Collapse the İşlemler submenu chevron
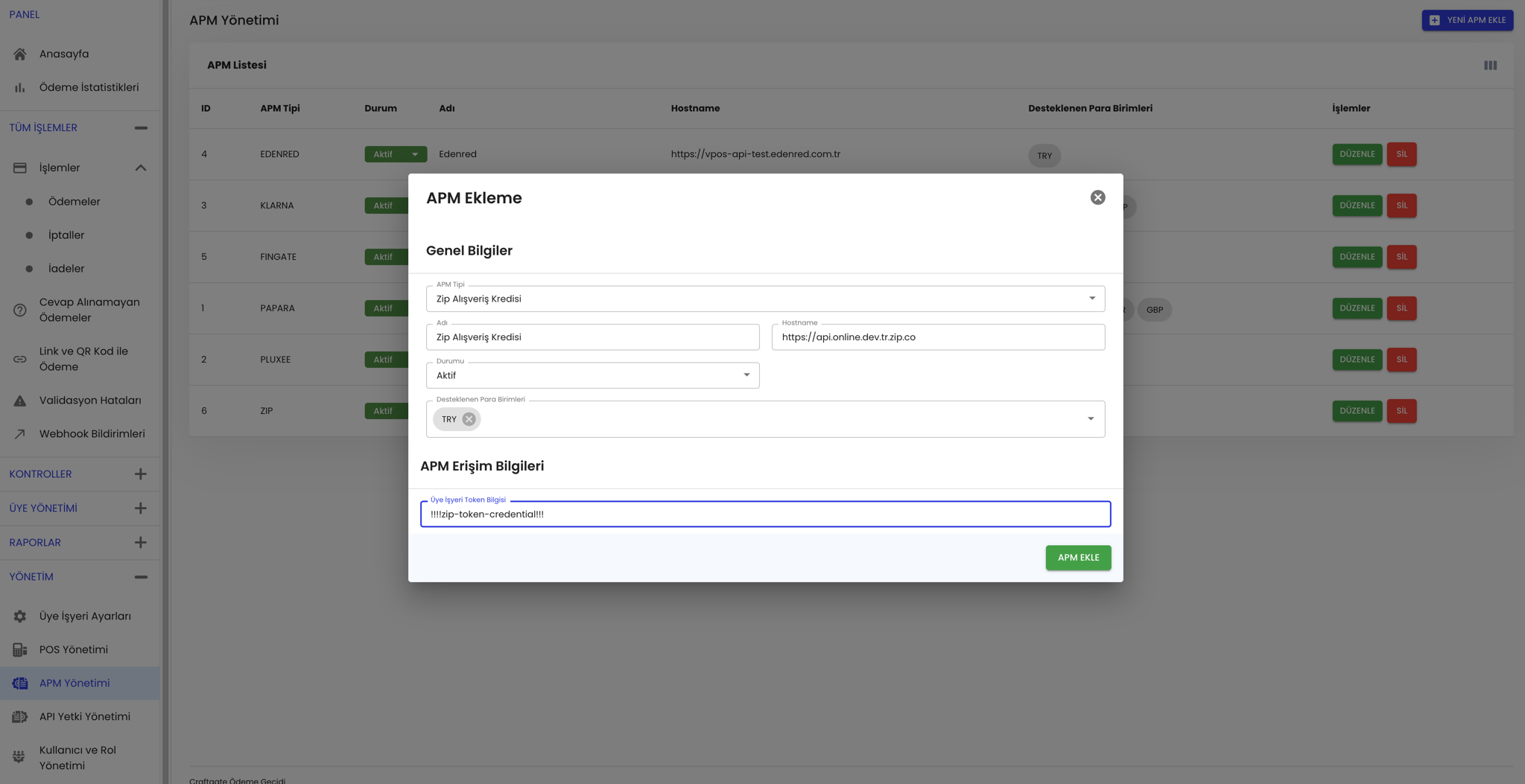The height and width of the screenshot is (784, 1525). pyautogui.click(x=141, y=168)
